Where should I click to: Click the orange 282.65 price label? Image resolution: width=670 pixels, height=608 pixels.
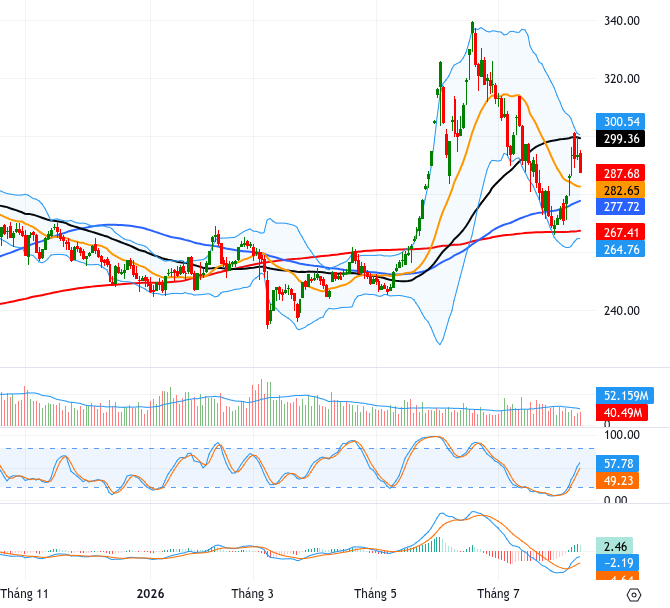[620, 190]
